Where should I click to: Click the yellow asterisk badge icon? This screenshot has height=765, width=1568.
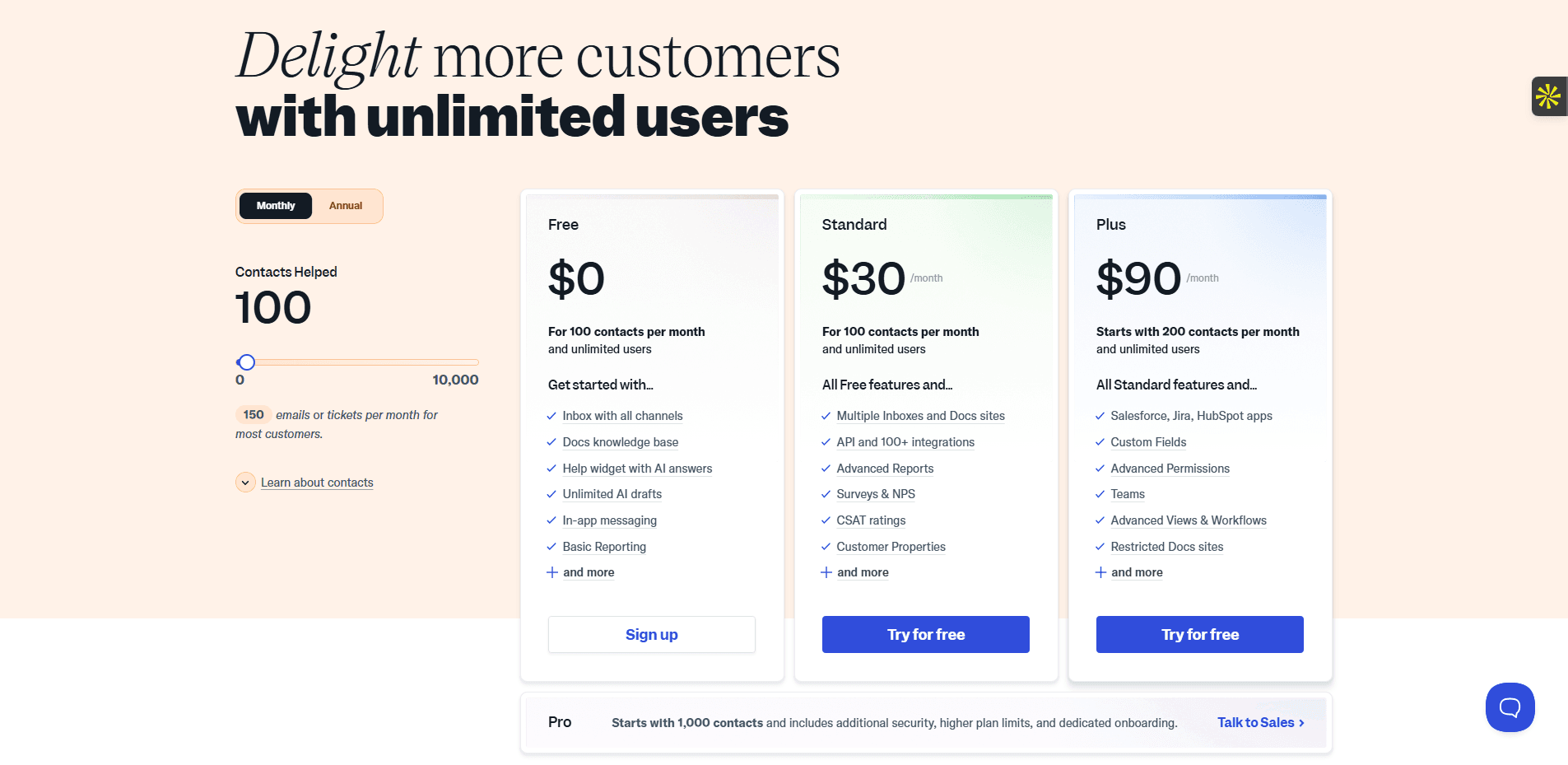click(1548, 96)
